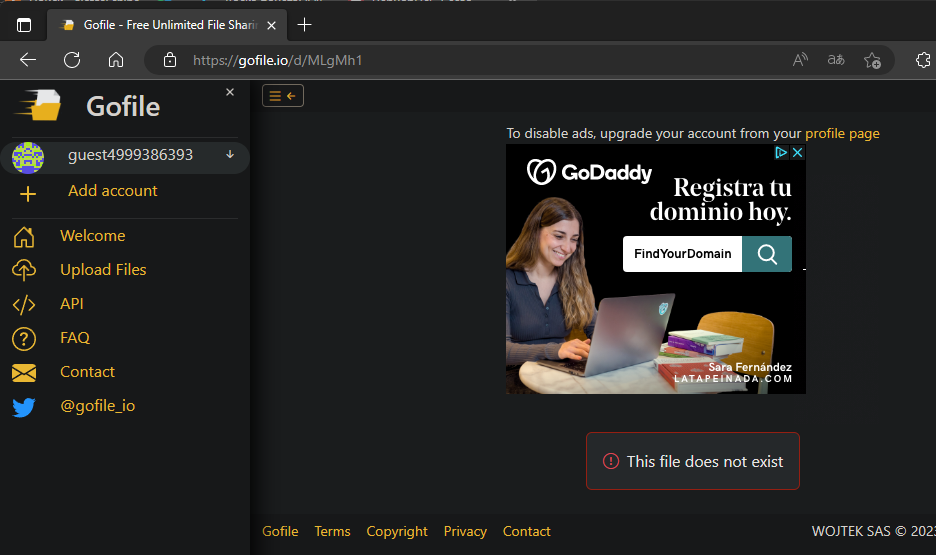This screenshot has width=936, height=555.
Task: Open the browser home page
Action: pos(116,60)
